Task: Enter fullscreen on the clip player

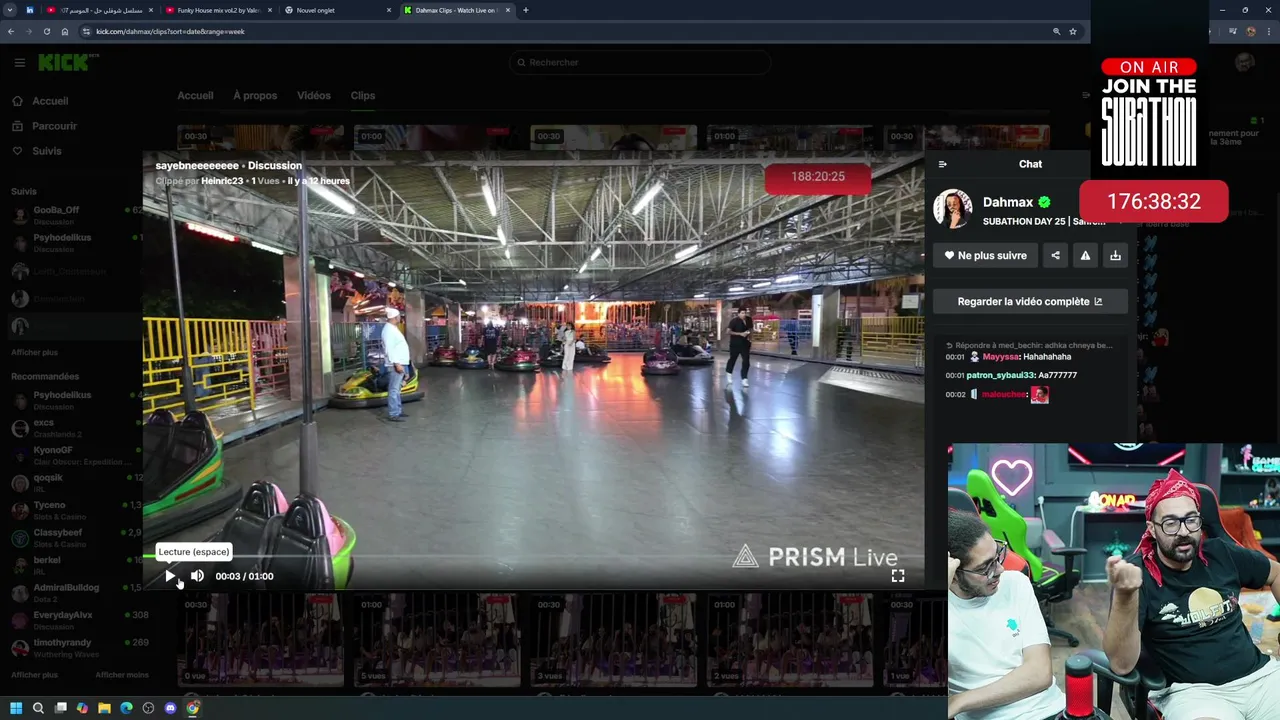Action: tap(898, 576)
